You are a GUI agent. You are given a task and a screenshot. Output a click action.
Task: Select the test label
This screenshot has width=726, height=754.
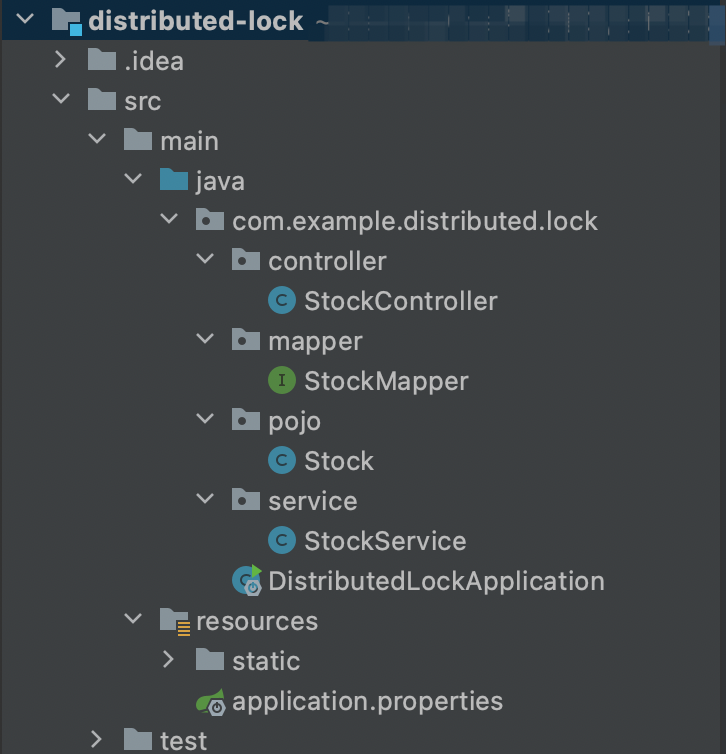183,741
